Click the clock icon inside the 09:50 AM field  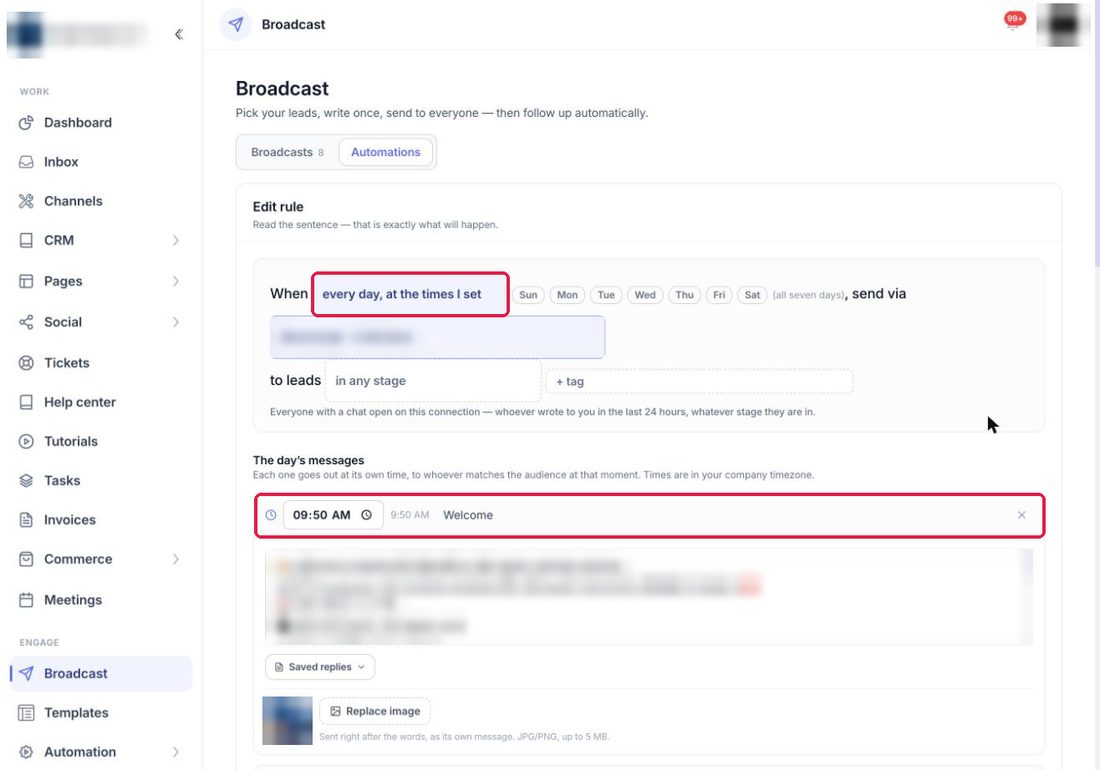[366, 515]
